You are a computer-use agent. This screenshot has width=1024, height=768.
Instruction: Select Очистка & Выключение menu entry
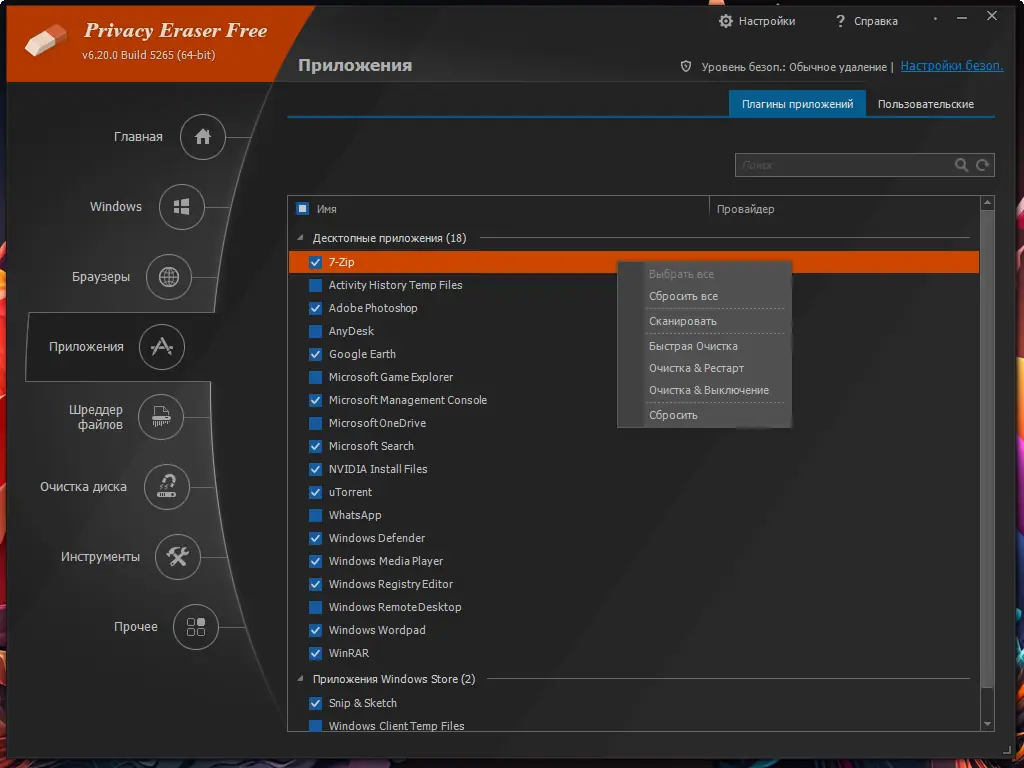coord(709,391)
